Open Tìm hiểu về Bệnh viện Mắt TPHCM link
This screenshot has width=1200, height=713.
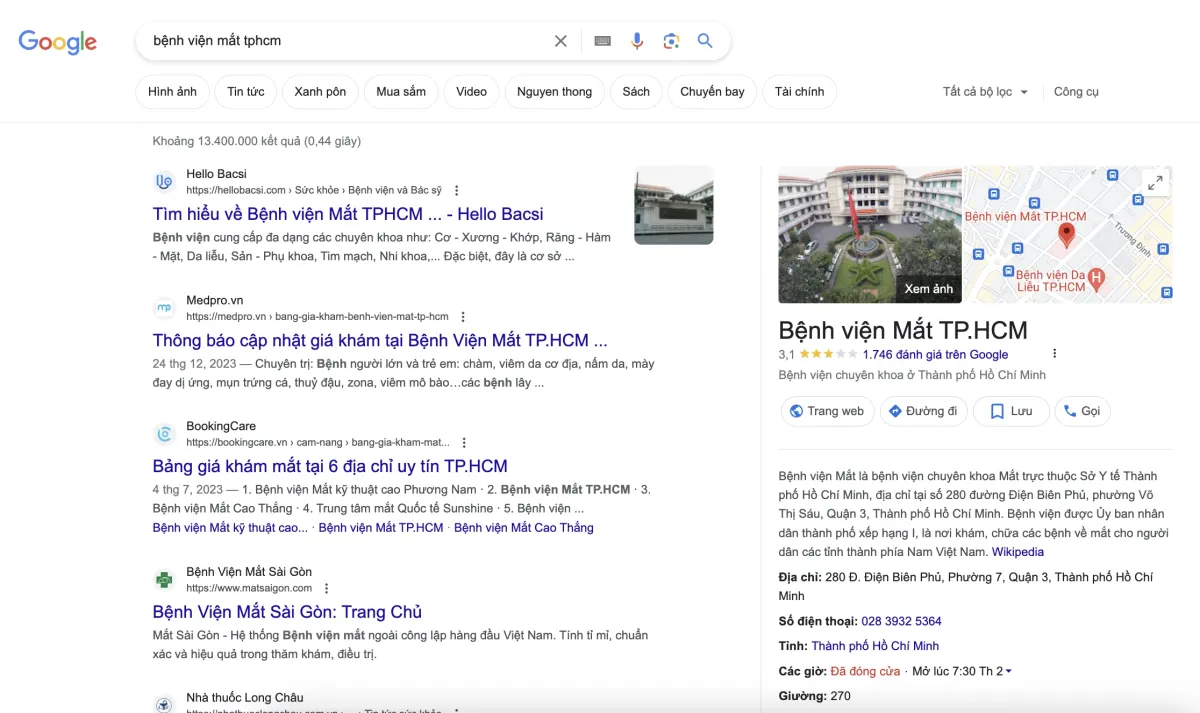pos(348,214)
